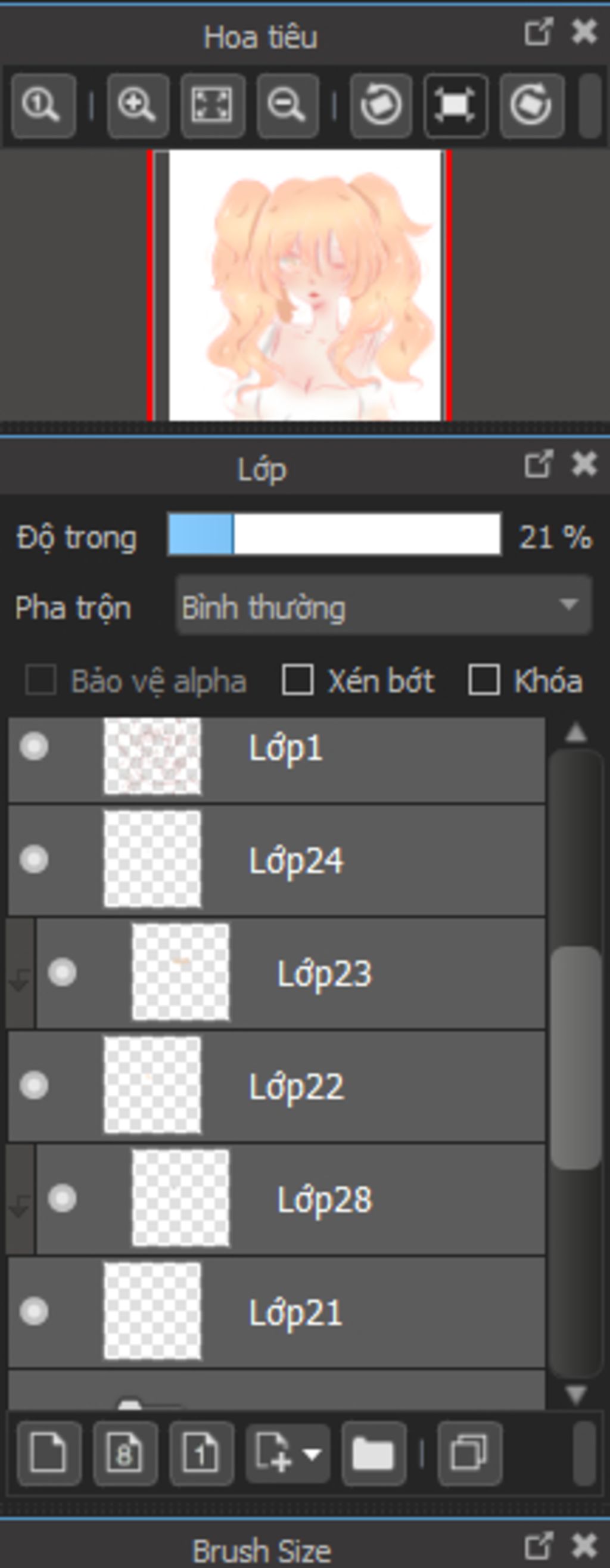Fit the canvas to the navigator window

(213, 106)
